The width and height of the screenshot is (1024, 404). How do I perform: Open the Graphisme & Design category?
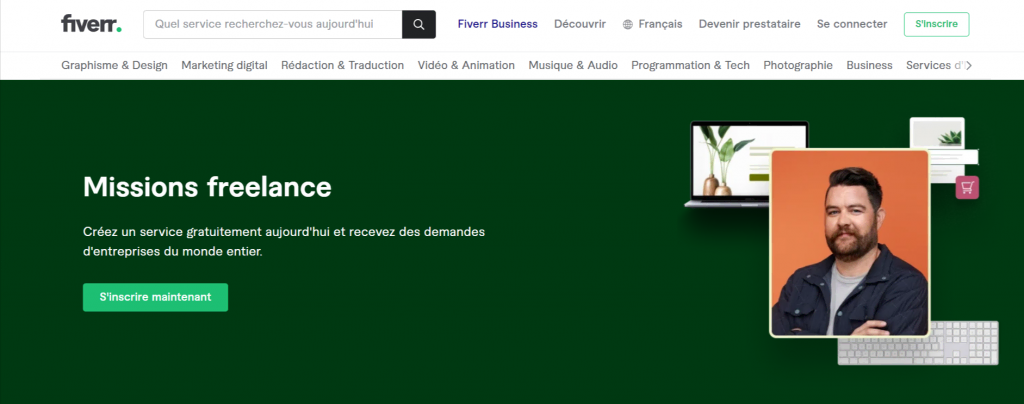click(114, 65)
